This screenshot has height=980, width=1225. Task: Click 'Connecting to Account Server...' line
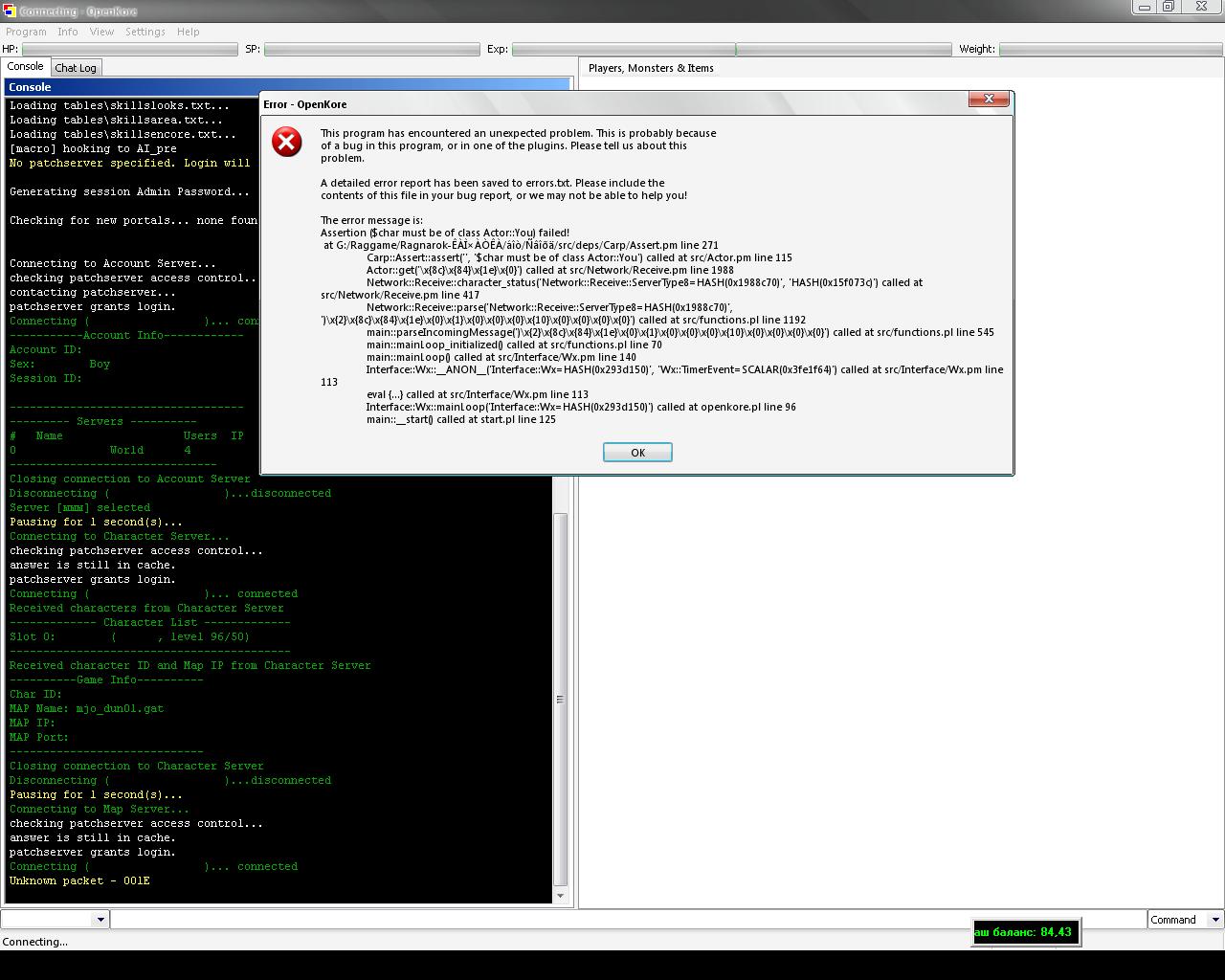pyautogui.click(x=113, y=263)
